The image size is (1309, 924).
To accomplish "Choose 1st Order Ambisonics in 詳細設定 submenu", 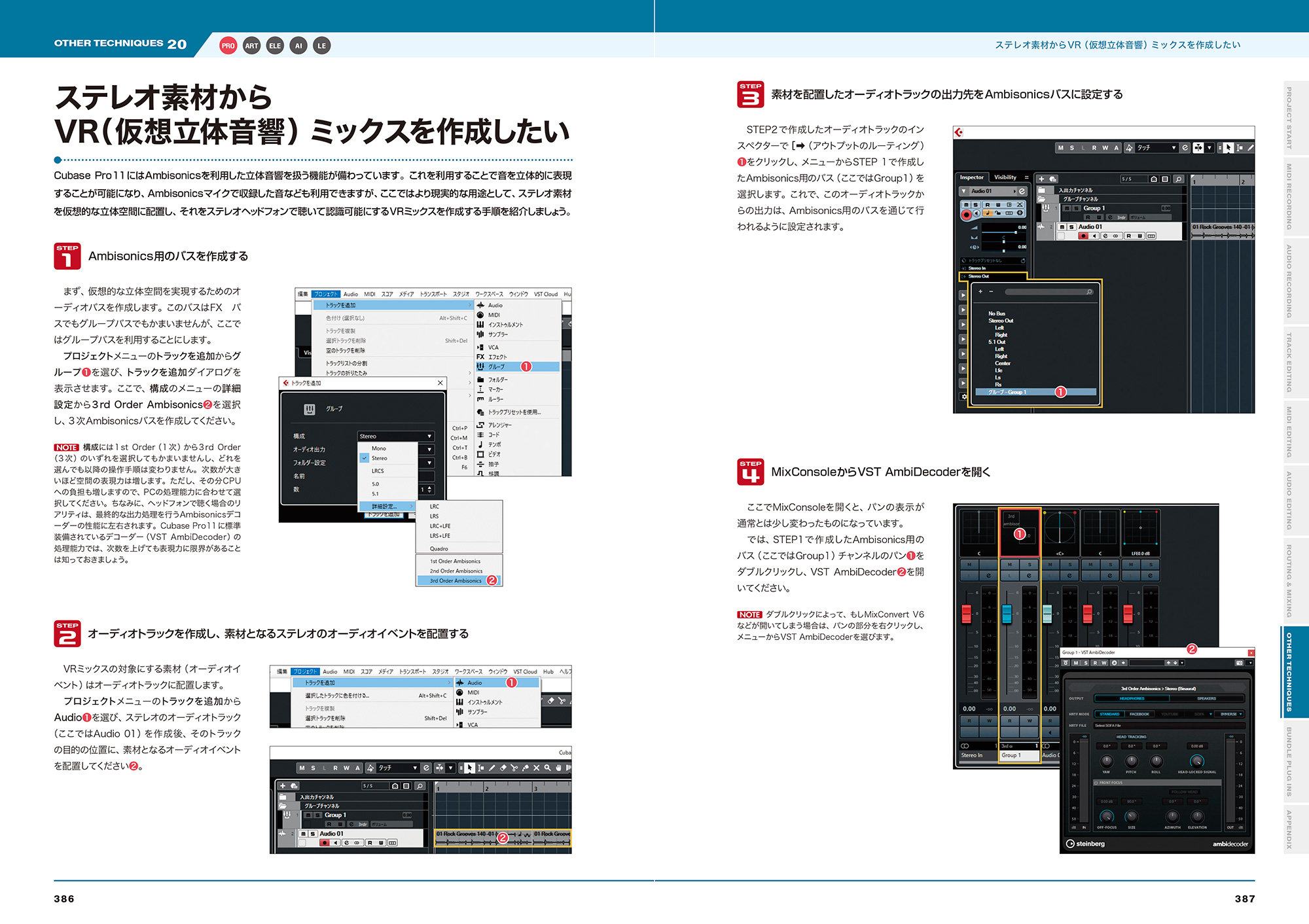I will point(458,561).
